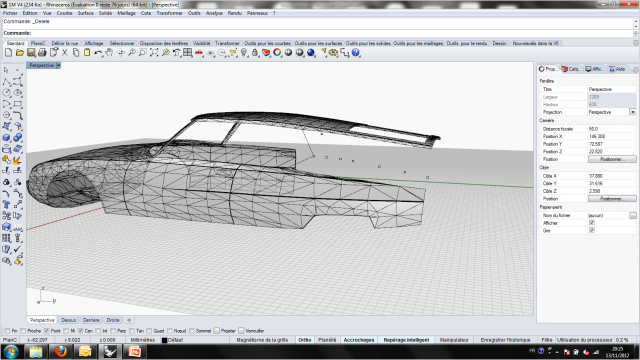The width and height of the screenshot is (640, 360).
Task: Activate the Pan hand tool
Action: 109,53
